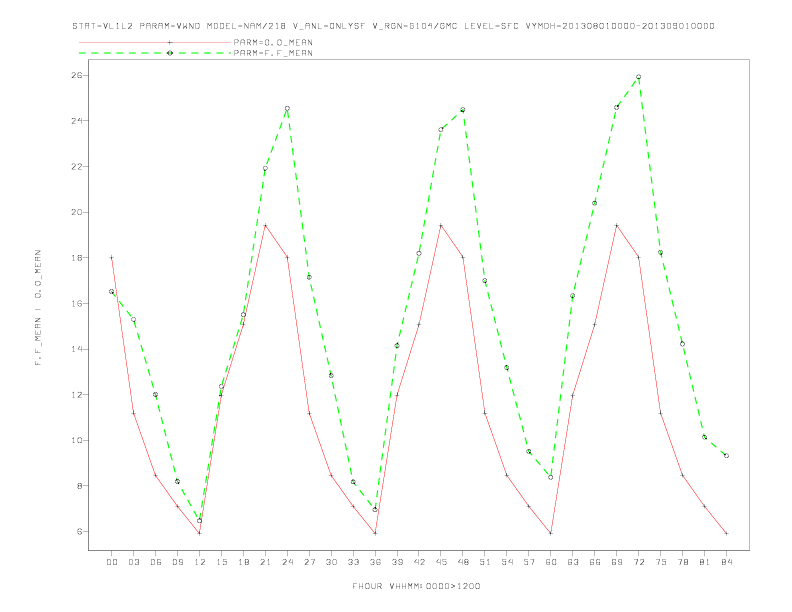This screenshot has width=792, height=612.
Task: Click x-axis tick label 39
Action: [397, 562]
